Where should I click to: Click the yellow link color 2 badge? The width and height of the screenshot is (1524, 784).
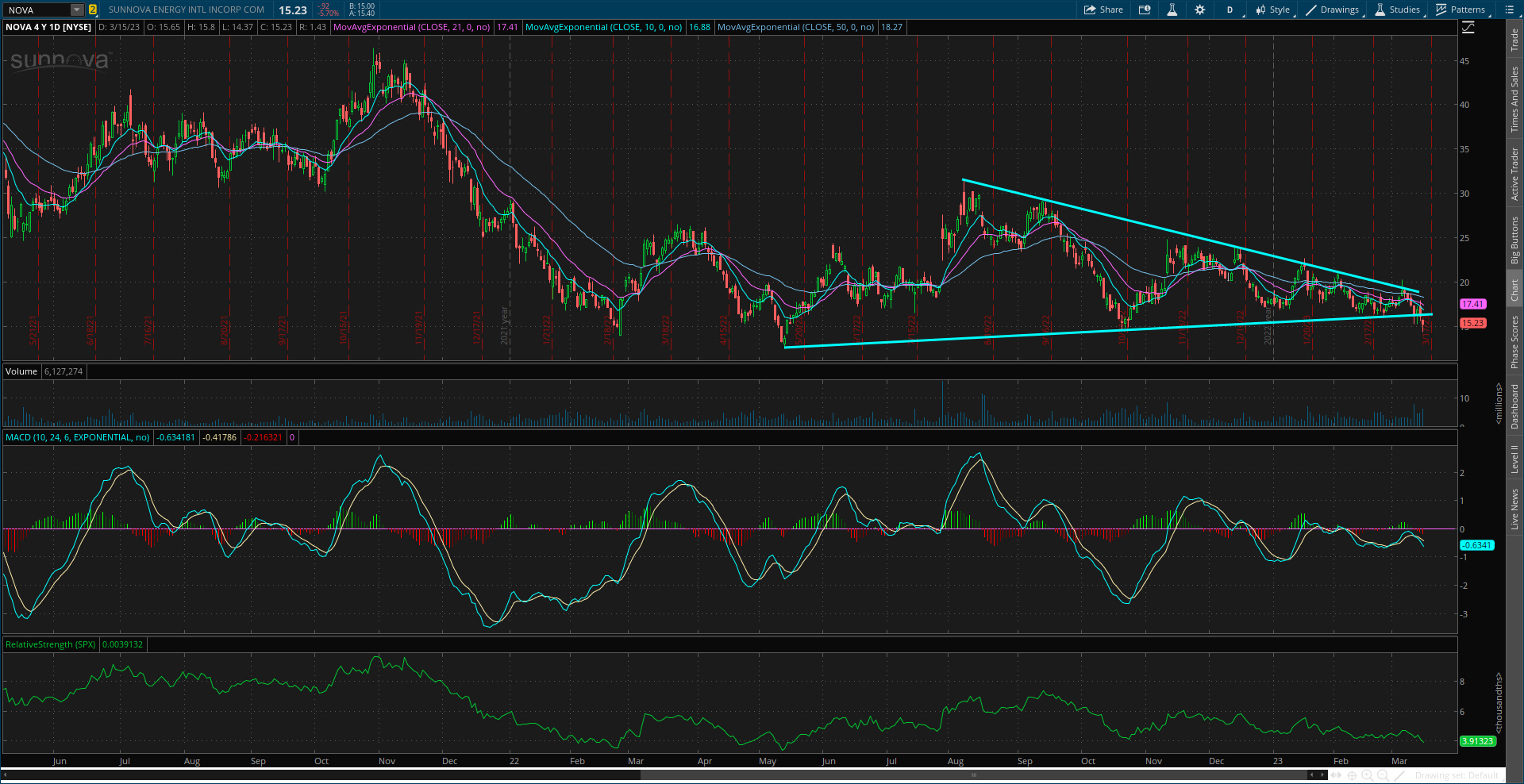click(93, 10)
